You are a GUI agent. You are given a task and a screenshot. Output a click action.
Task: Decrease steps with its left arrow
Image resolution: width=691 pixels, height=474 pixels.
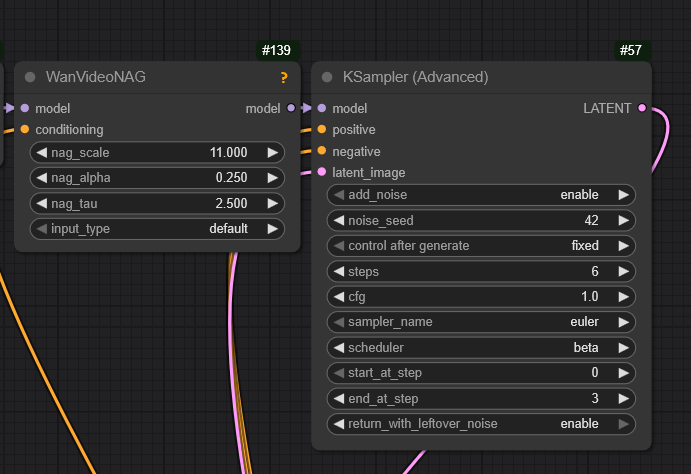pyautogui.click(x=339, y=271)
